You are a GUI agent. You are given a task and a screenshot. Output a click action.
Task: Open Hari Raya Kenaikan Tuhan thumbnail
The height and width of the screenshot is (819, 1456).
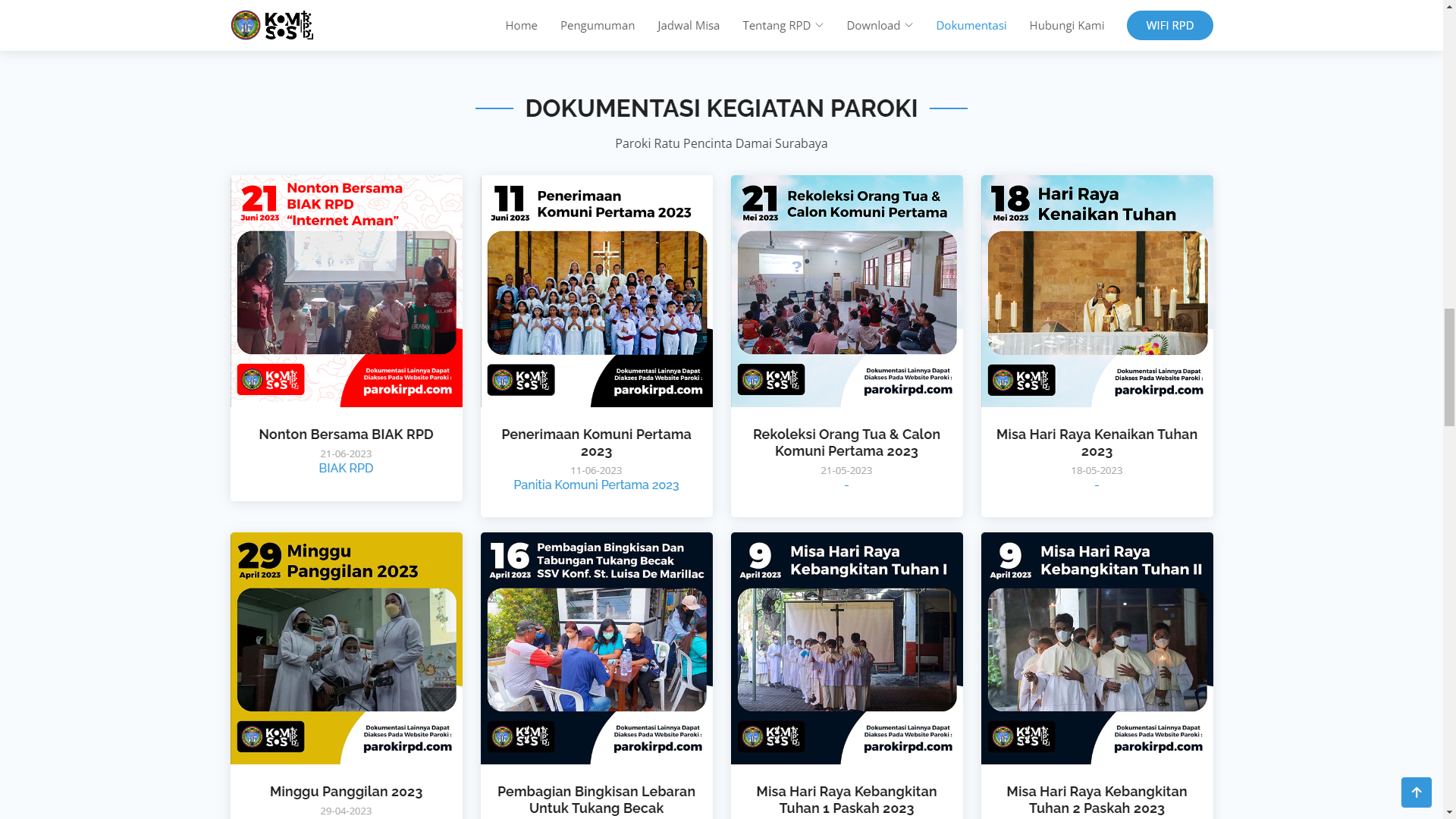tap(1097, 291)
